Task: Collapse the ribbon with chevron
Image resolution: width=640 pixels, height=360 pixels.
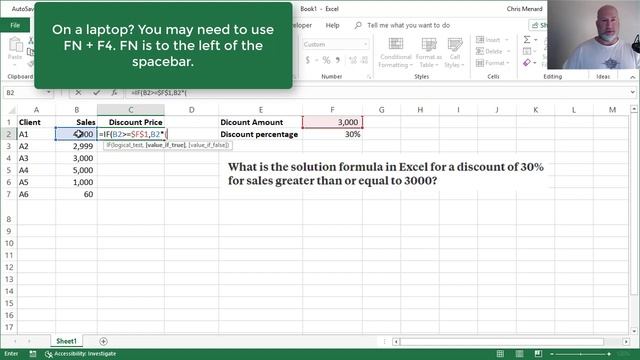Action: (632, 77)
